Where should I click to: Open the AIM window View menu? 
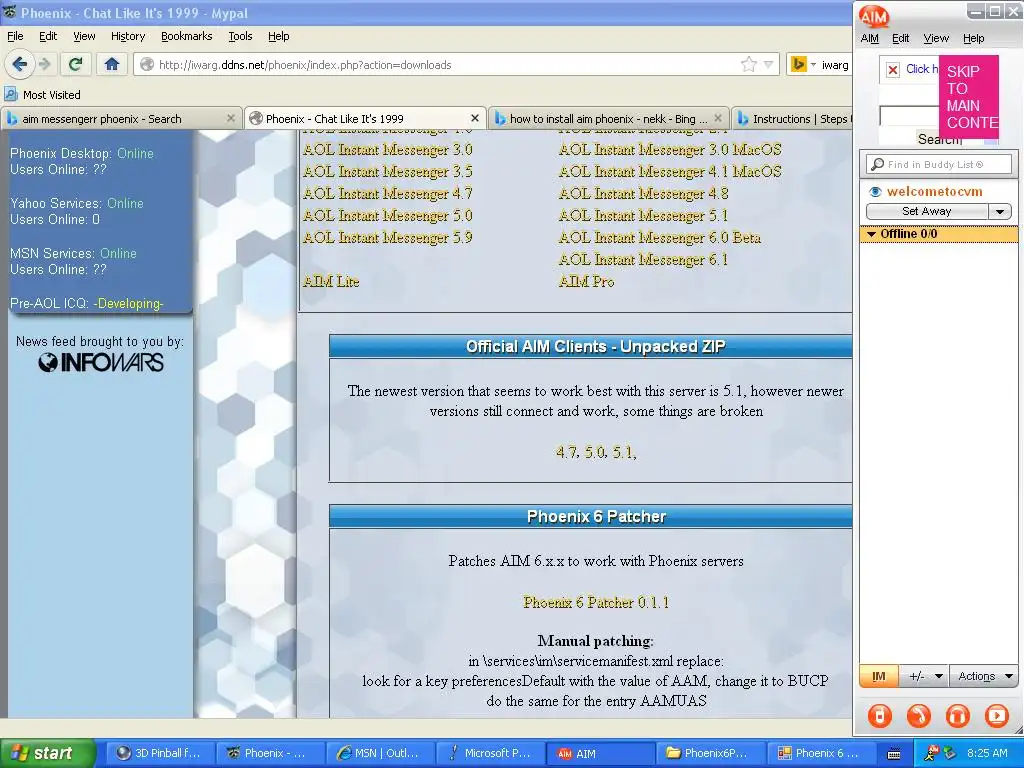click(935, 38)
